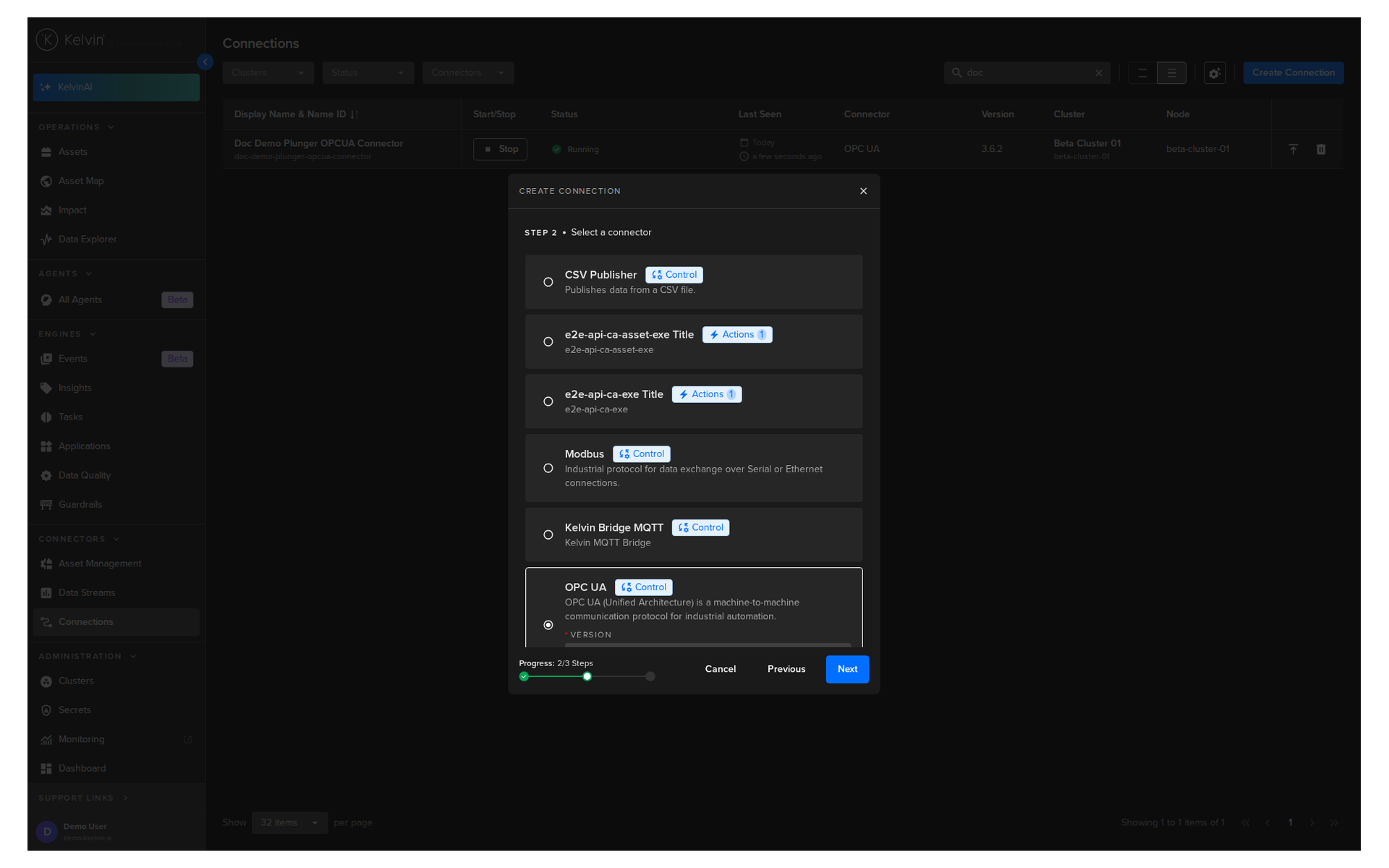Go to the Impact page

(x=116, y=210)
